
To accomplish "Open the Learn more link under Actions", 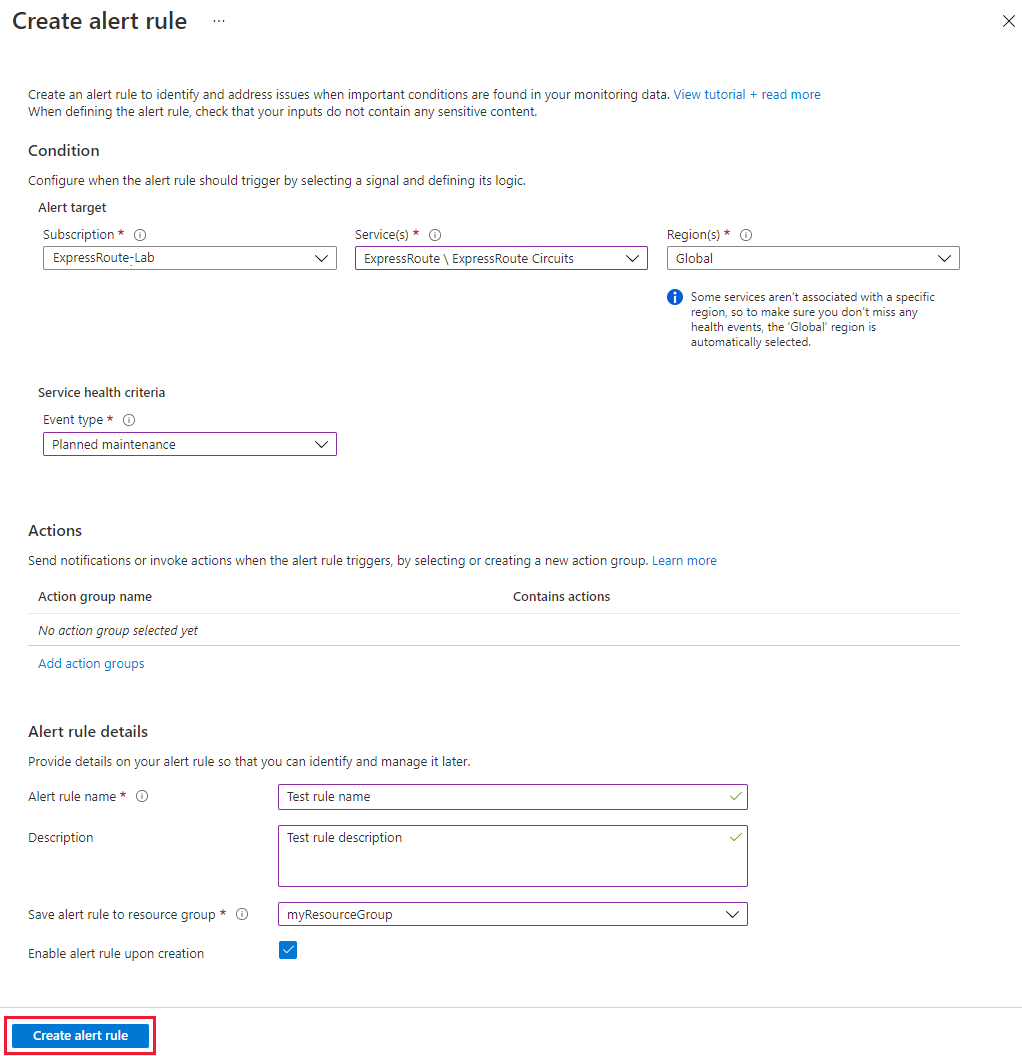I will pyautogui.click(x=684, y=560).
